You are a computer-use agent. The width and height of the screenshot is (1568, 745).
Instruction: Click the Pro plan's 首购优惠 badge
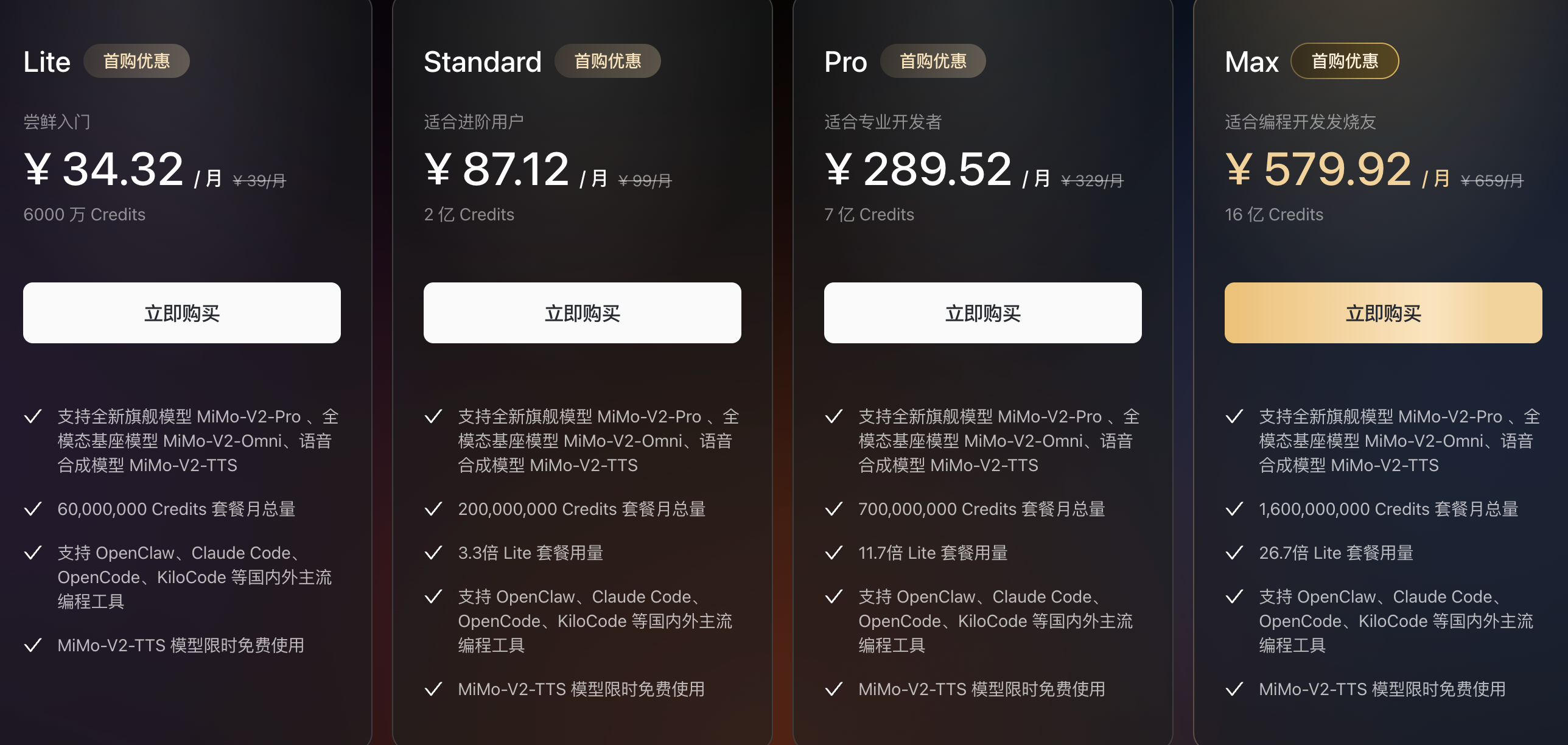pyautogui.click(x=933, y=61)
